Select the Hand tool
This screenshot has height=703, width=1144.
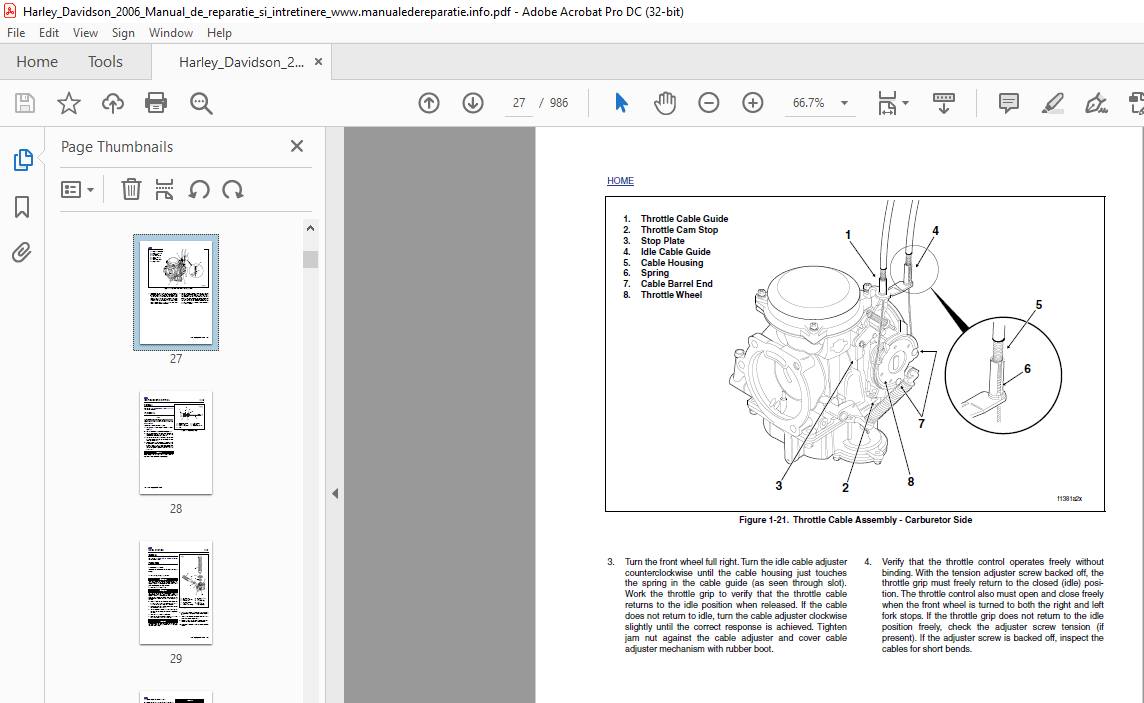click(x=664, y=102)
